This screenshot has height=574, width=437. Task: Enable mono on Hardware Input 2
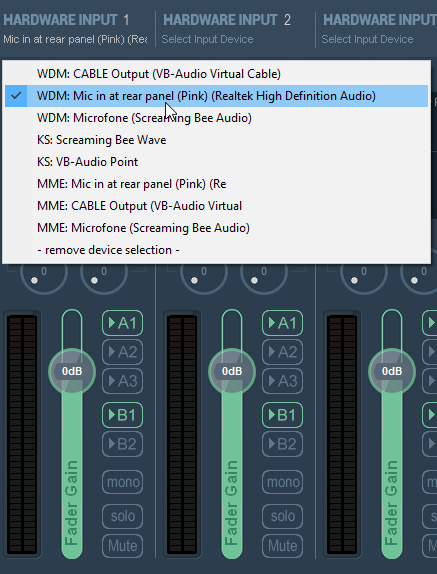tap(282, 482)
